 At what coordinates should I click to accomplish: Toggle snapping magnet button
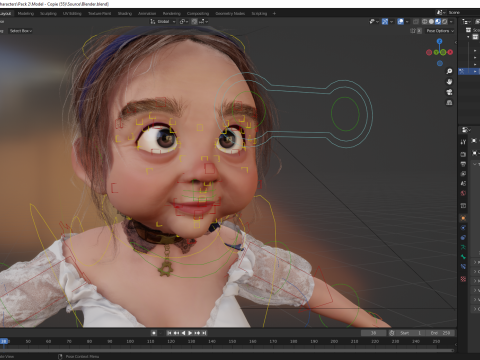click(x=194, y=22)
